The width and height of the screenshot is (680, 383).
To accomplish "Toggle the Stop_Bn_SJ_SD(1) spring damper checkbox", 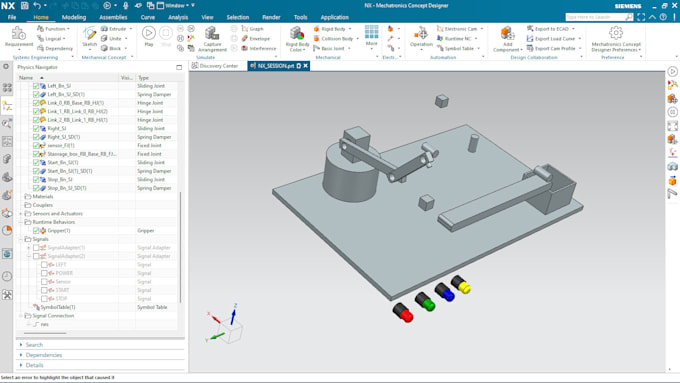I will [36, 188].
